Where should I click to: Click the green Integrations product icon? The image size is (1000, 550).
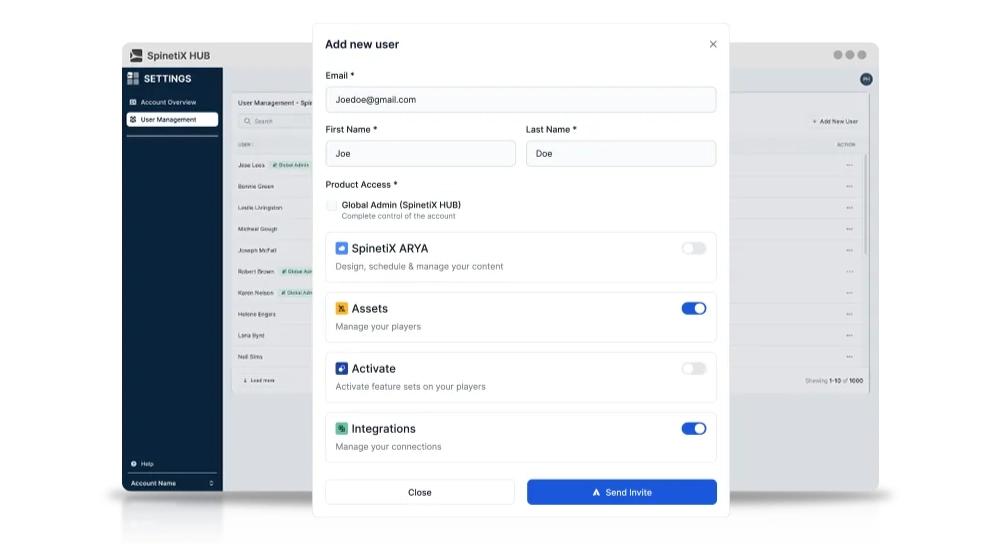click(342, 429)
